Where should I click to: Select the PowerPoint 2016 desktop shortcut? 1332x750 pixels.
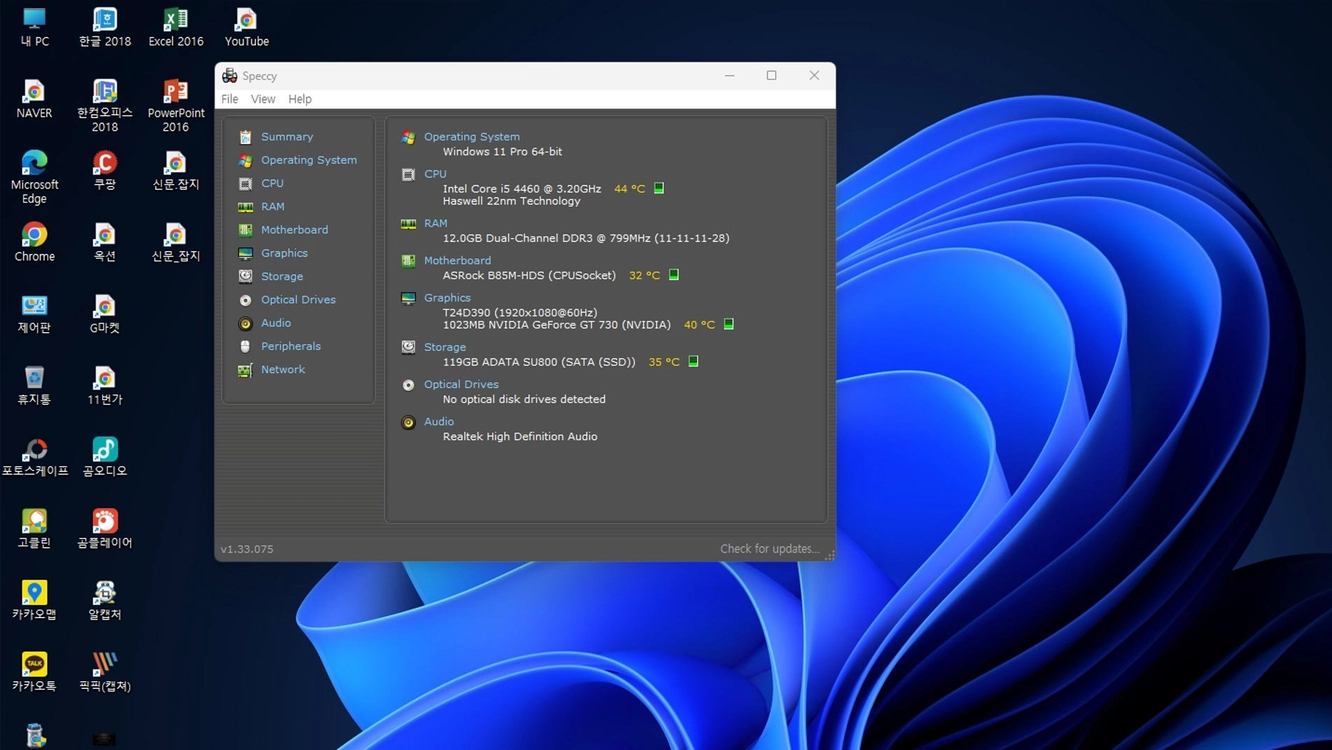click(176, 105)
